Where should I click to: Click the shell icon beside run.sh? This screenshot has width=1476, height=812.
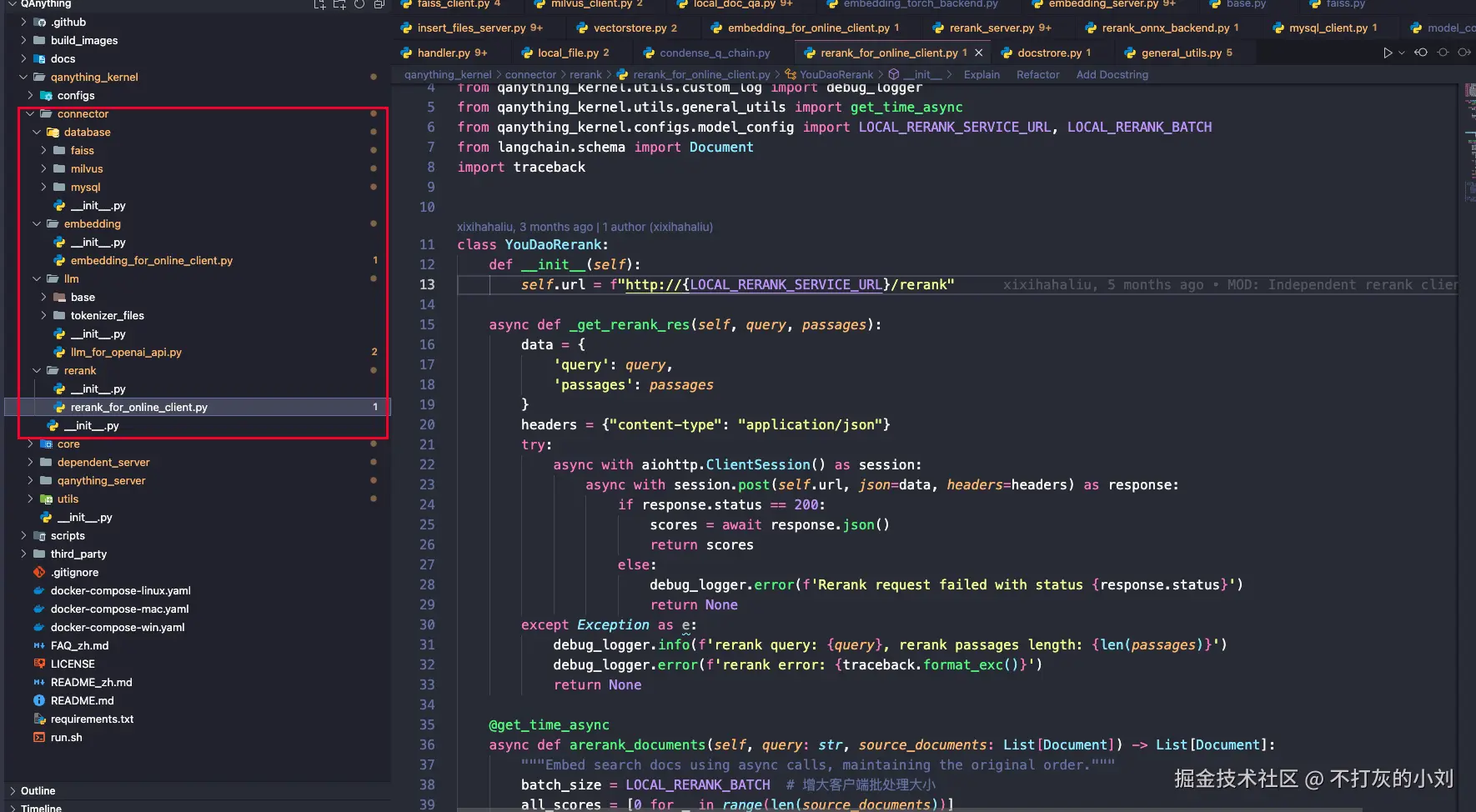39,738
